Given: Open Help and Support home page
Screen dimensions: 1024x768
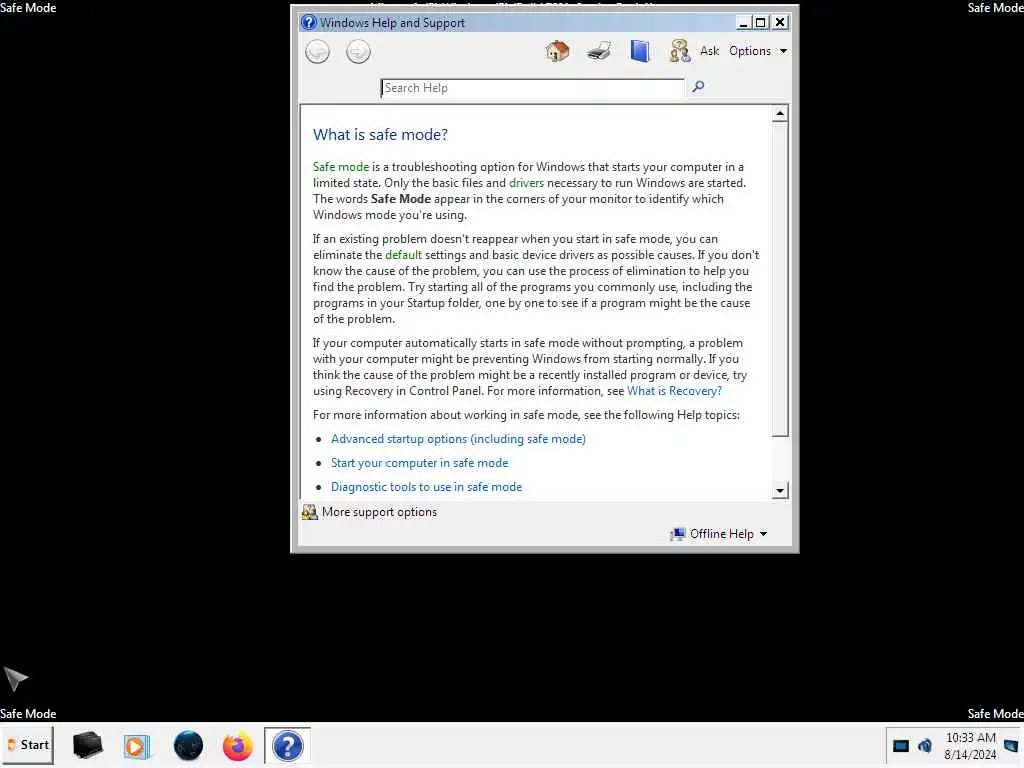Looking at the screenshot, I should (x=557, y=51).
